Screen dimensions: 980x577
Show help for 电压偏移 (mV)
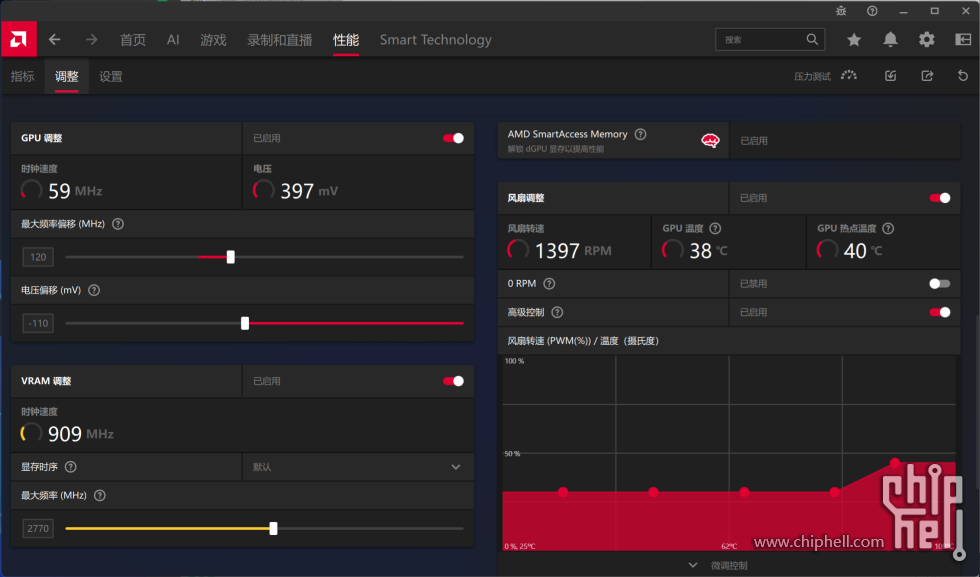tap(94, 290)
